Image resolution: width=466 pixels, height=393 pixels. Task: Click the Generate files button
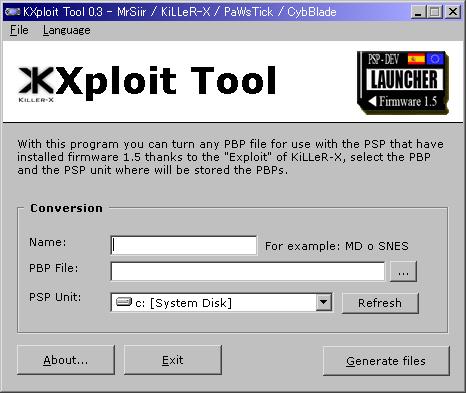(386, 361)
